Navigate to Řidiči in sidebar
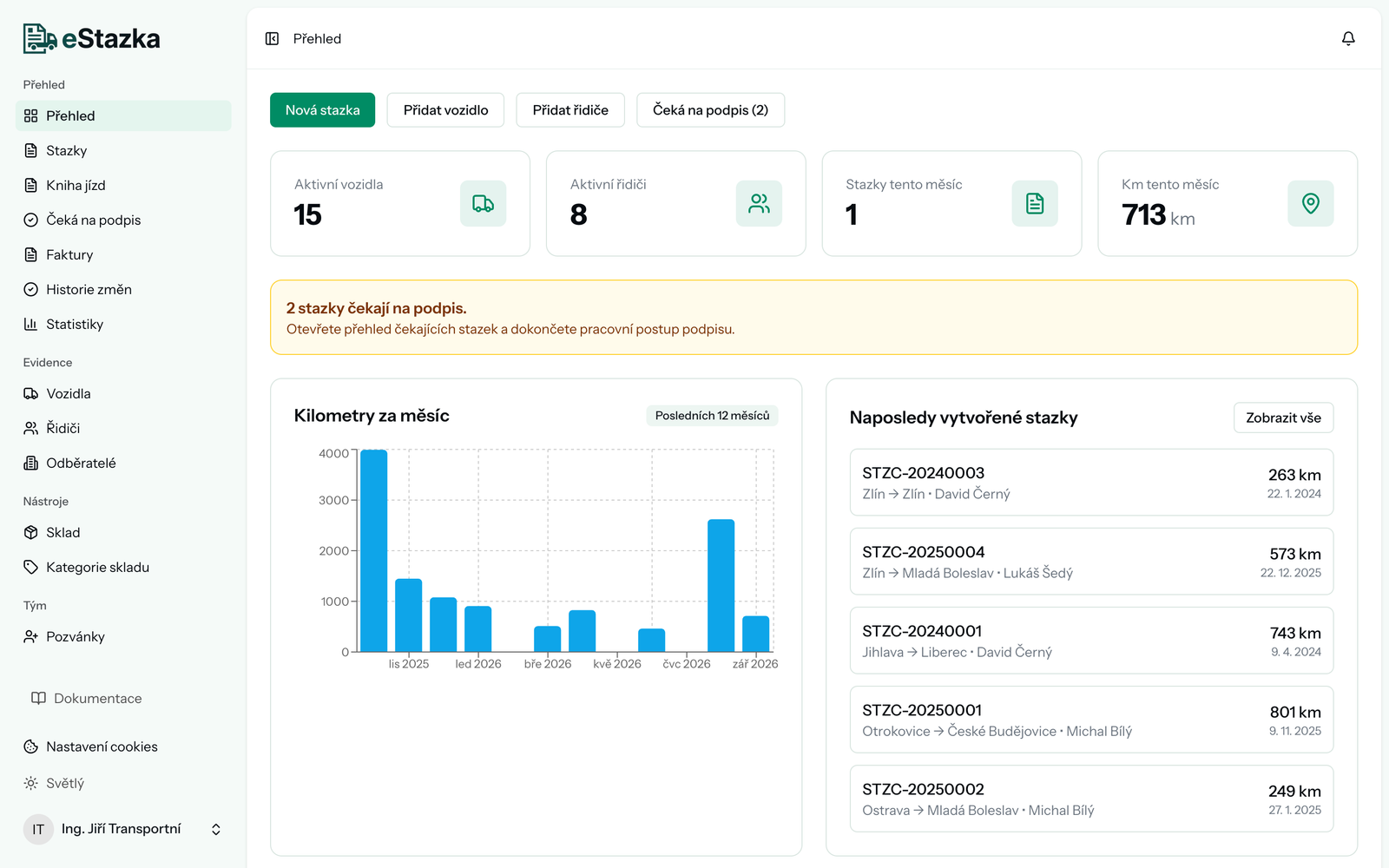The image size is (1389, 868). click(x=123, y=428)
